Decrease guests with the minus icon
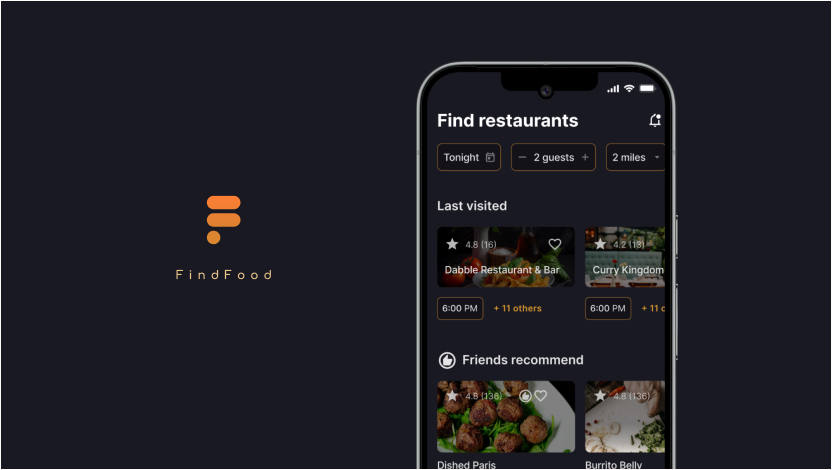832x470 pixels. (522, 157)
